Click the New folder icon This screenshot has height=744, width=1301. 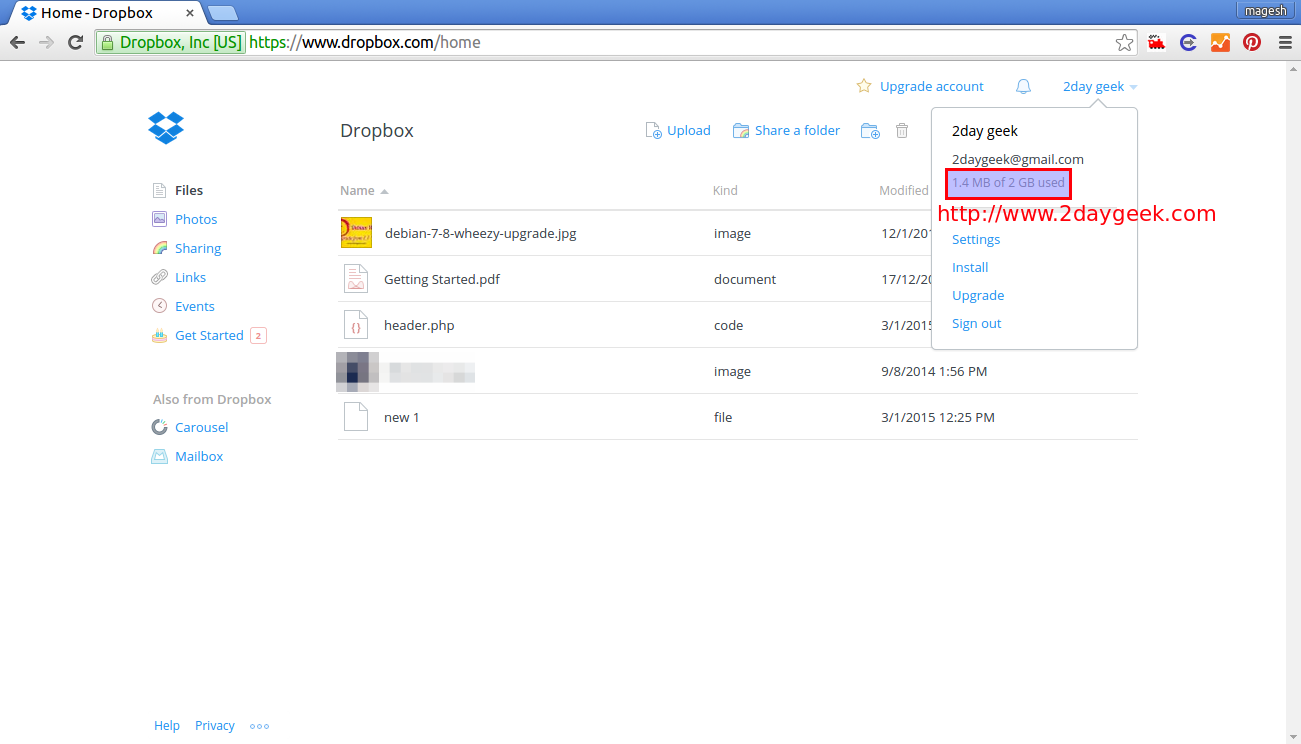coord(870,131)
